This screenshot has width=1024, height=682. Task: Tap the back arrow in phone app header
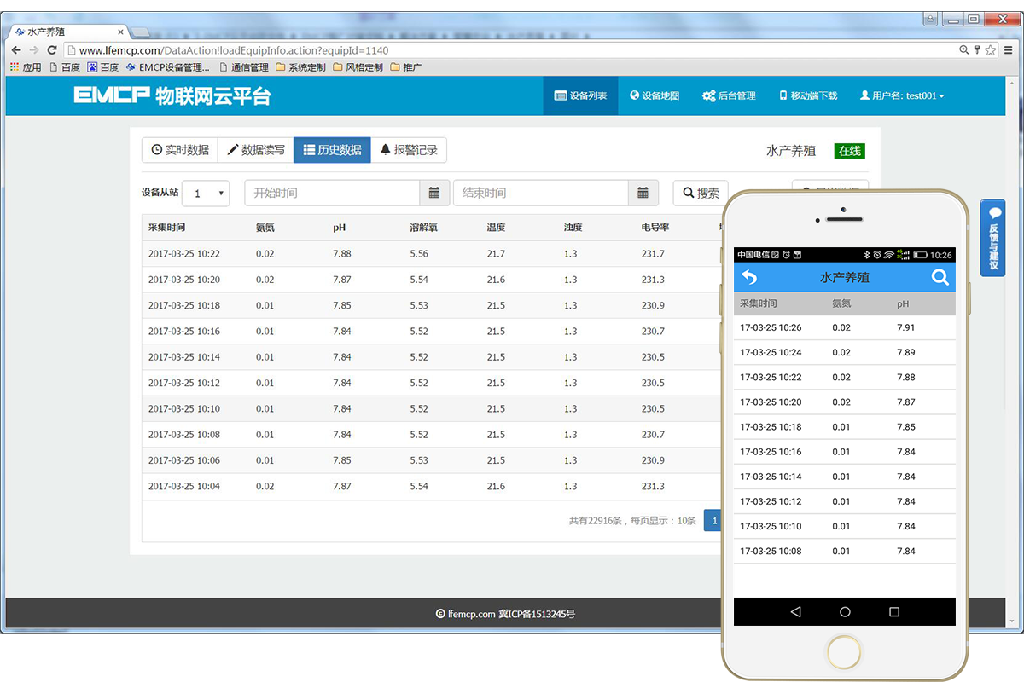pos(750,278)
